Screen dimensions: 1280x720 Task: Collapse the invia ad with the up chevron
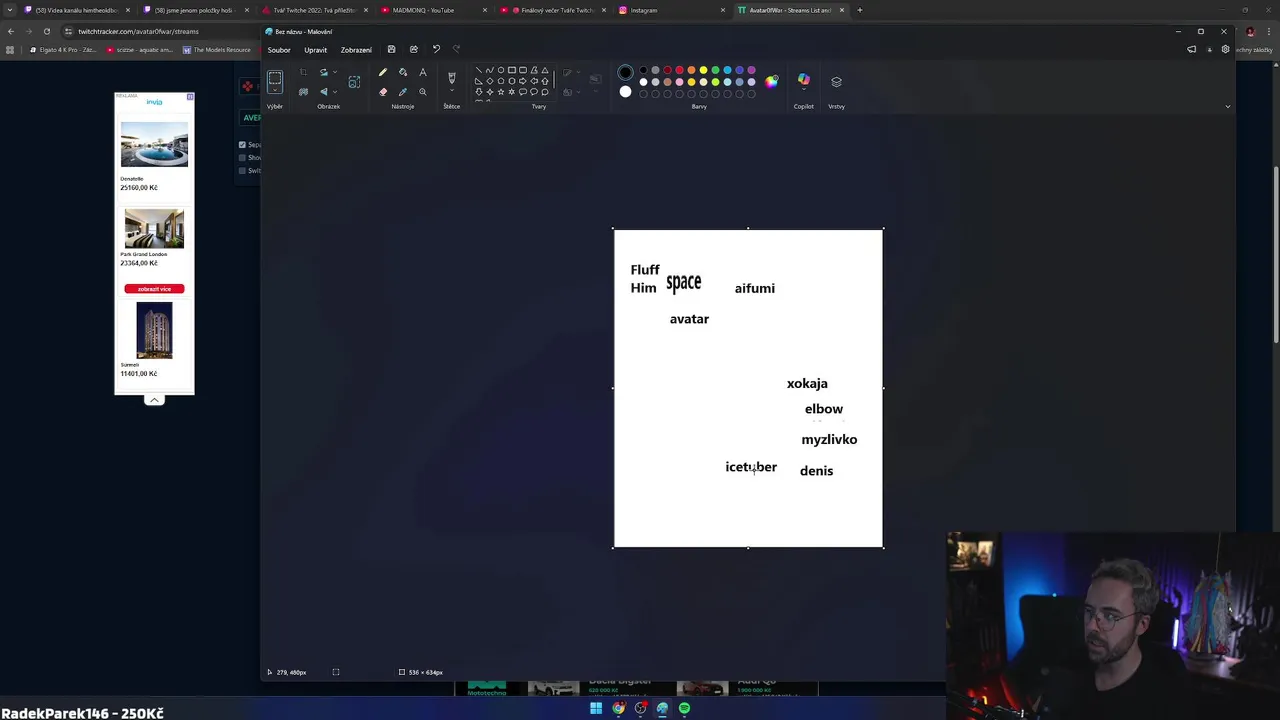pyautogui.click(x=154, y=400)
